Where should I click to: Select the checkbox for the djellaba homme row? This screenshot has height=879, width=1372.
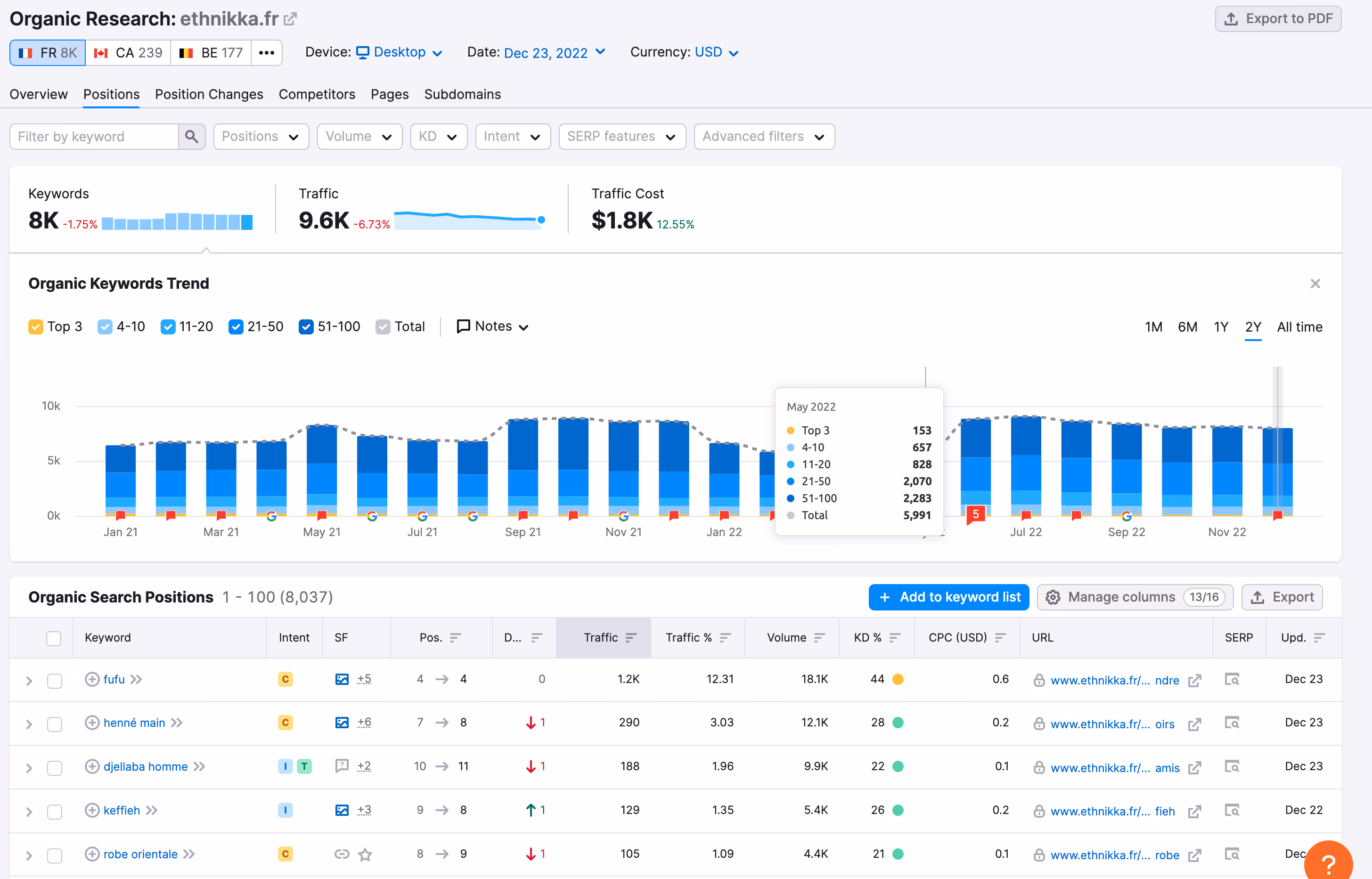(x=54, y=768)
